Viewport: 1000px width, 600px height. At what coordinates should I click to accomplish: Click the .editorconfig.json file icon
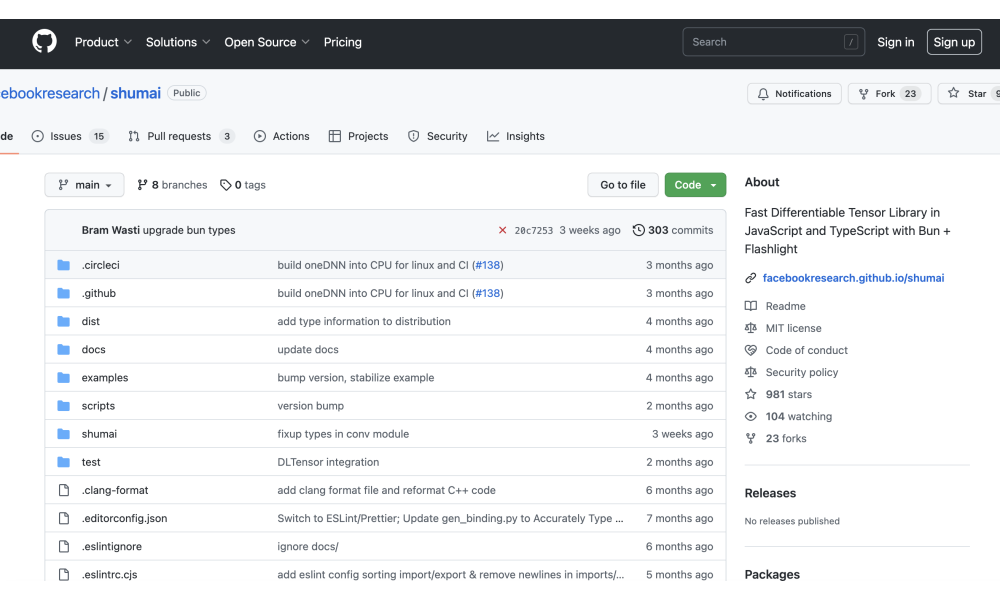click(x=64, y=518)
